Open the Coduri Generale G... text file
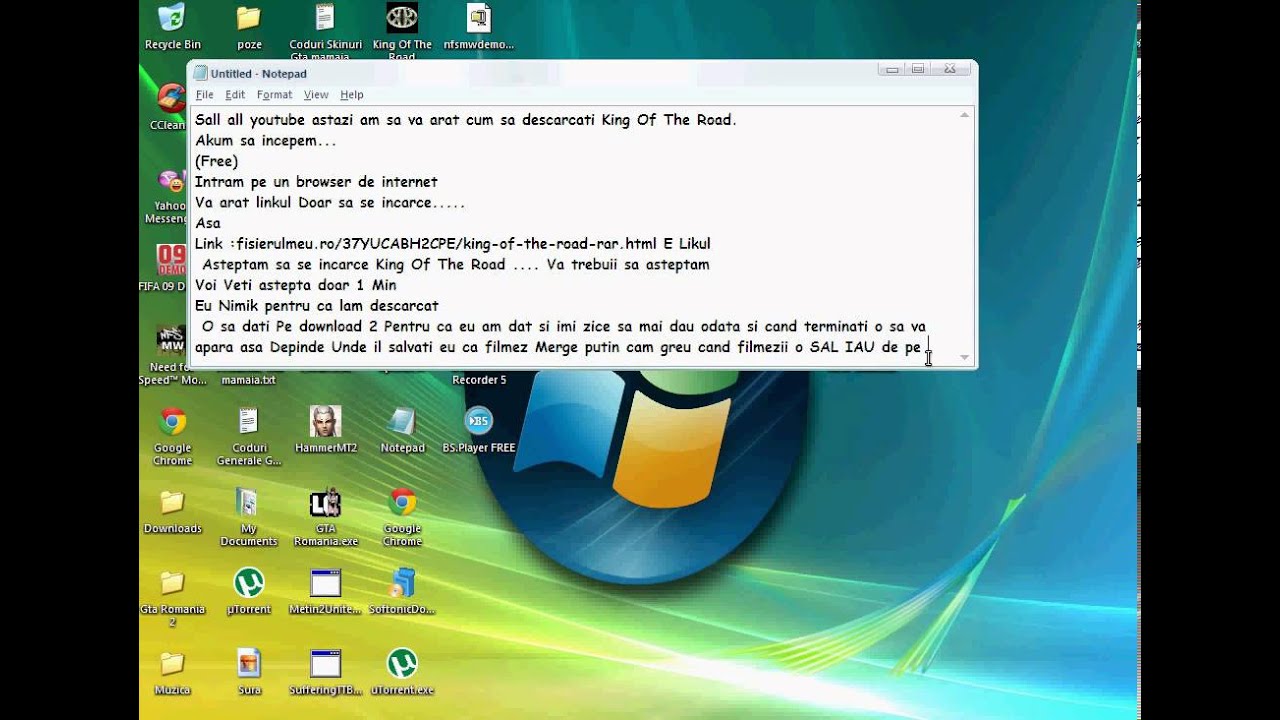 tap(249, 436)
